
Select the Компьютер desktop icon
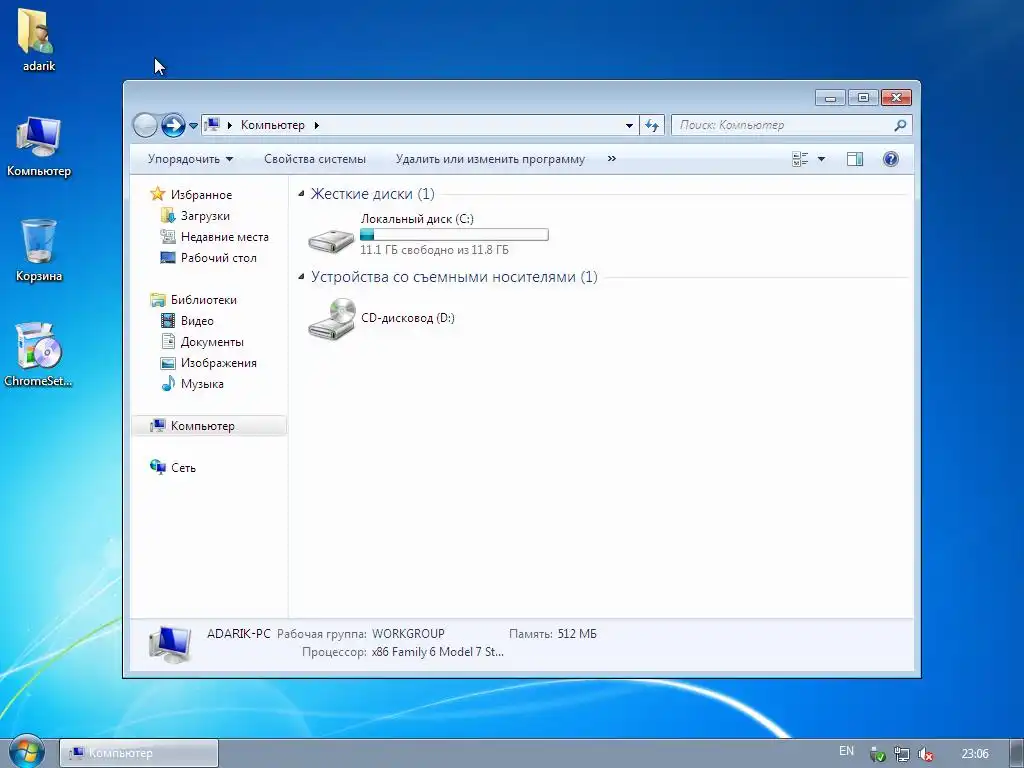(x=39, y=146)
